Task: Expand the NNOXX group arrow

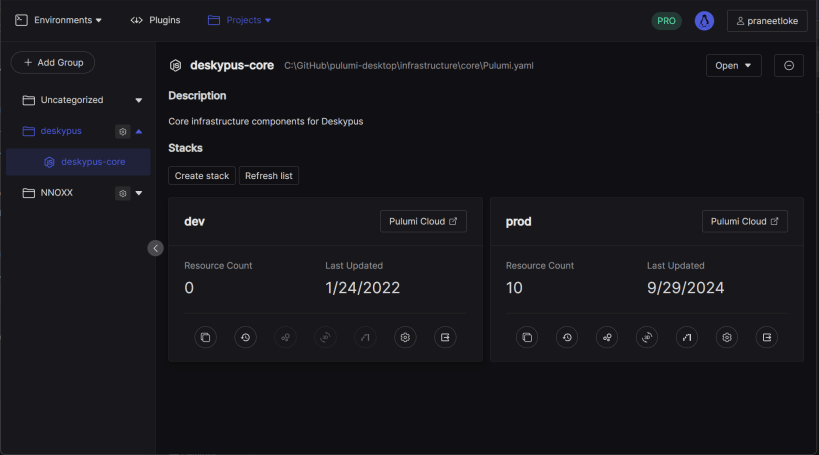Action: pos(139,193)
